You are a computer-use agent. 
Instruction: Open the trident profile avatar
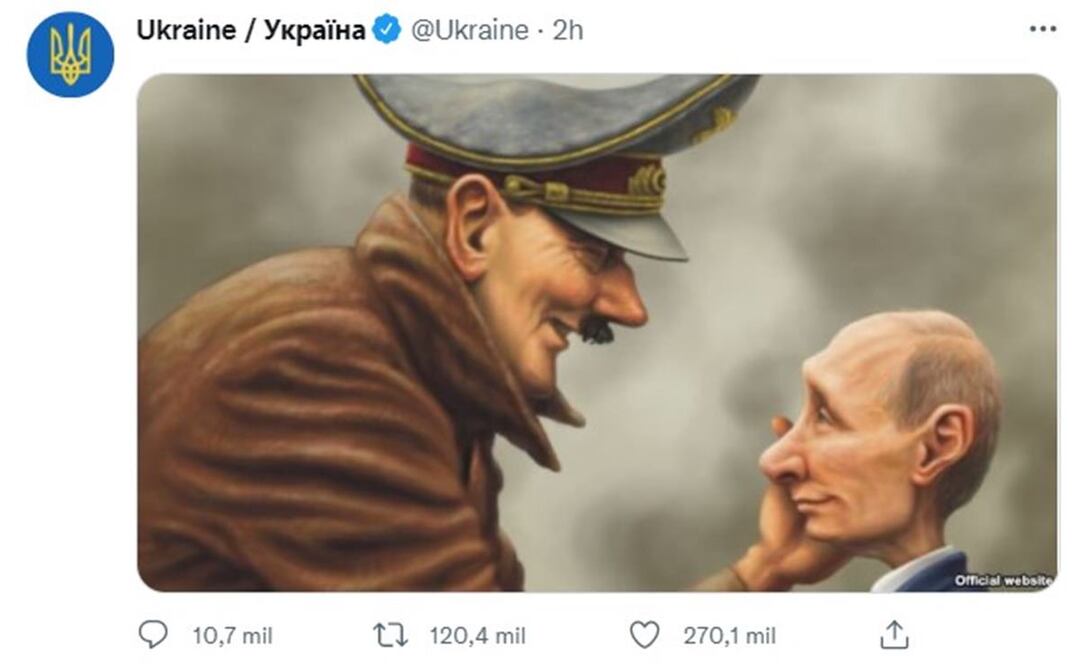70,54
